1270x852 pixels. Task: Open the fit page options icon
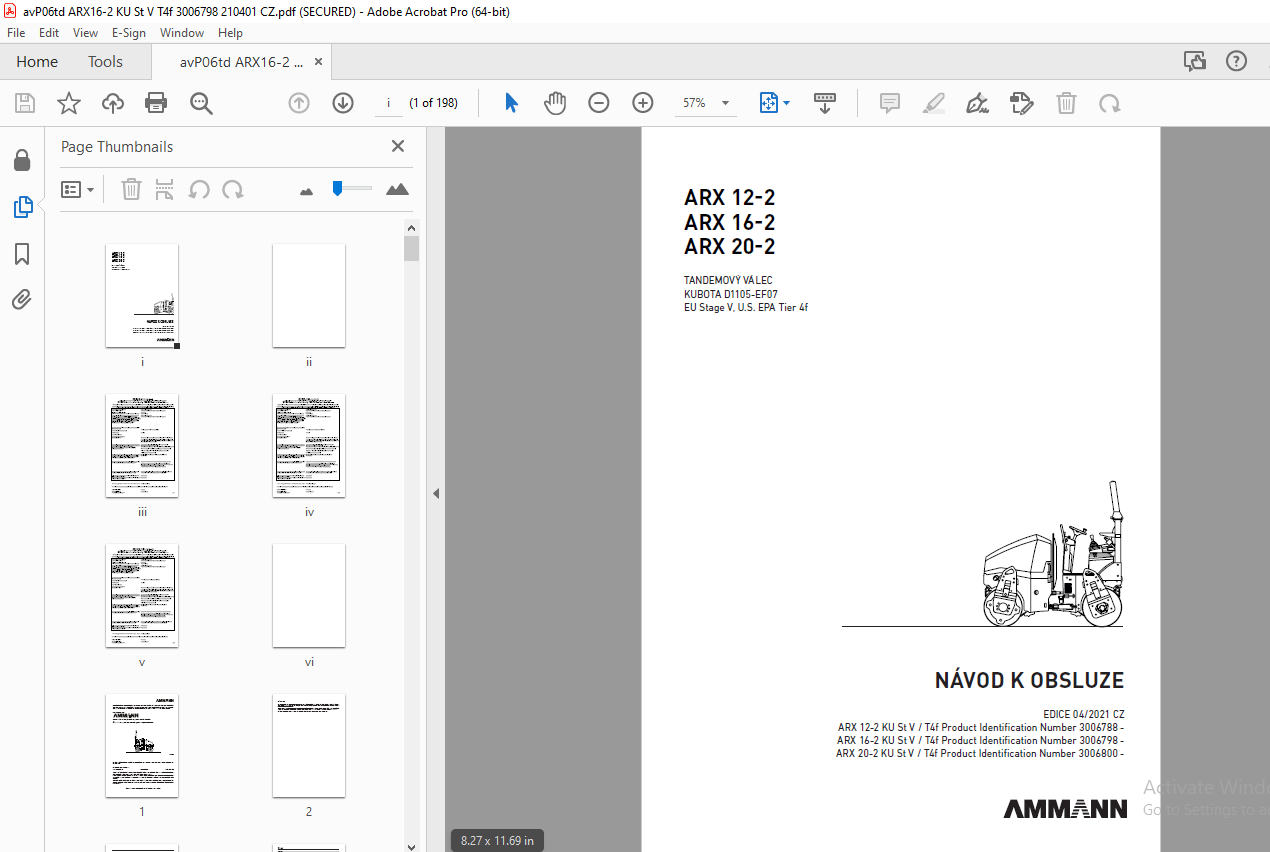point(769,103)
